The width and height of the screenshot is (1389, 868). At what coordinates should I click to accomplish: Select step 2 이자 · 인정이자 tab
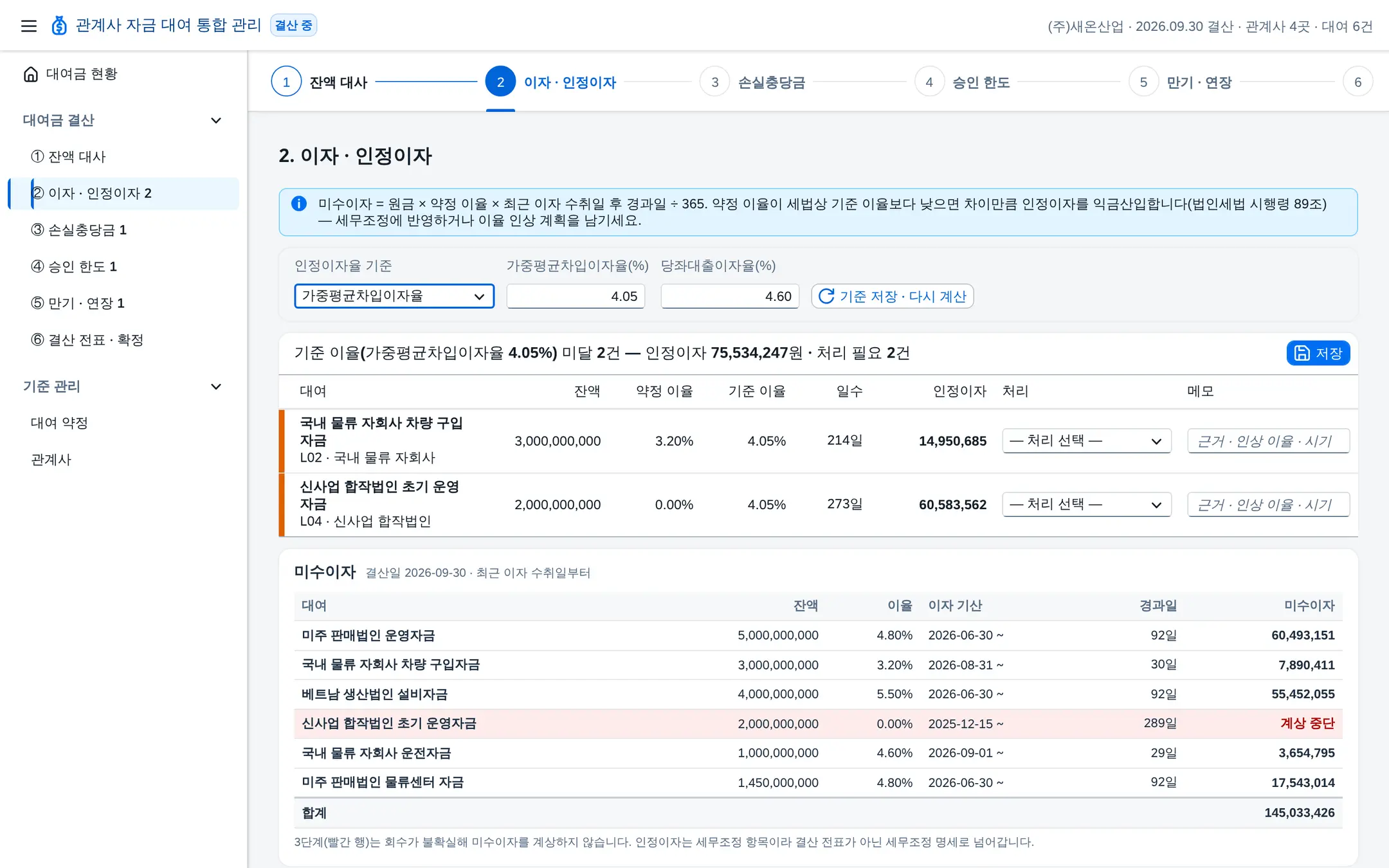(551, 82)
